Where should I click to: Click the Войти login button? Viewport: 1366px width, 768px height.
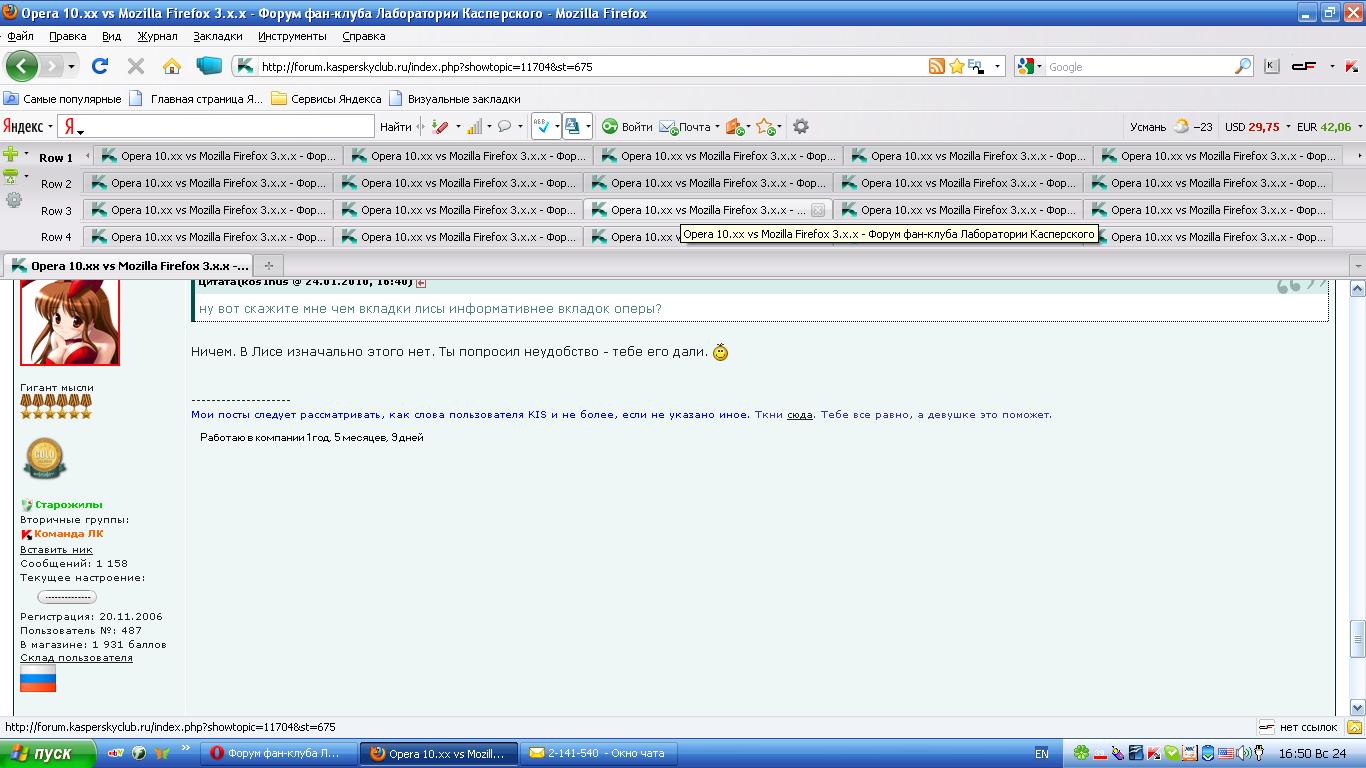coord(627,127)
